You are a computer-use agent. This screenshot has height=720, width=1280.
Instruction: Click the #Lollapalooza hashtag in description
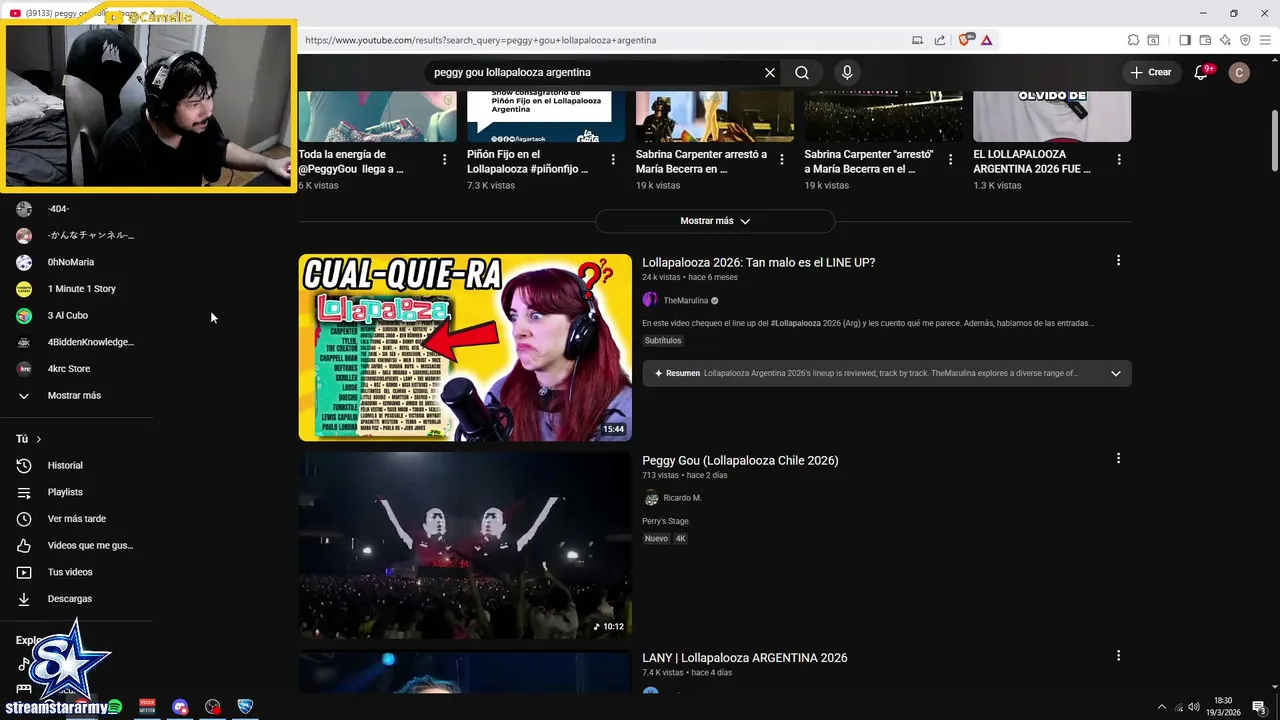point(796,323)
